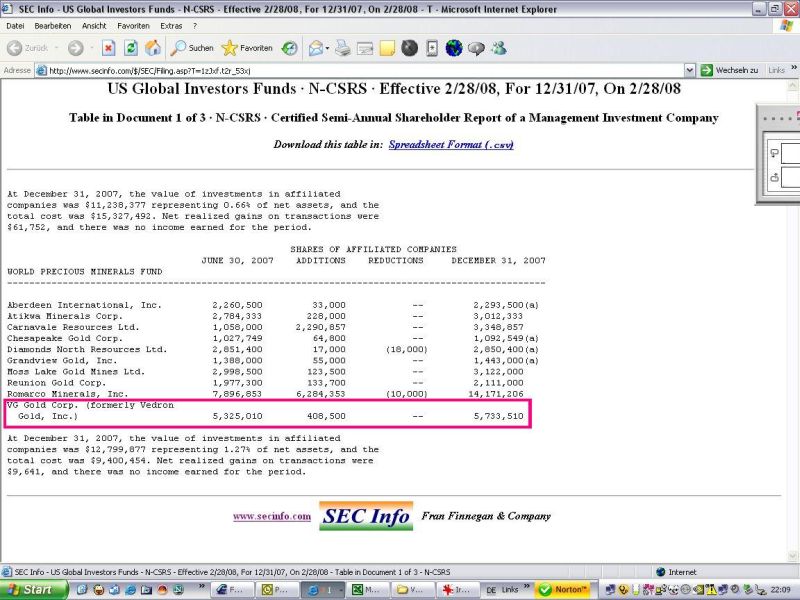Viewport: 800px width, 600px height.
Task: Click in the Adresse URL field
Action: 360,70
